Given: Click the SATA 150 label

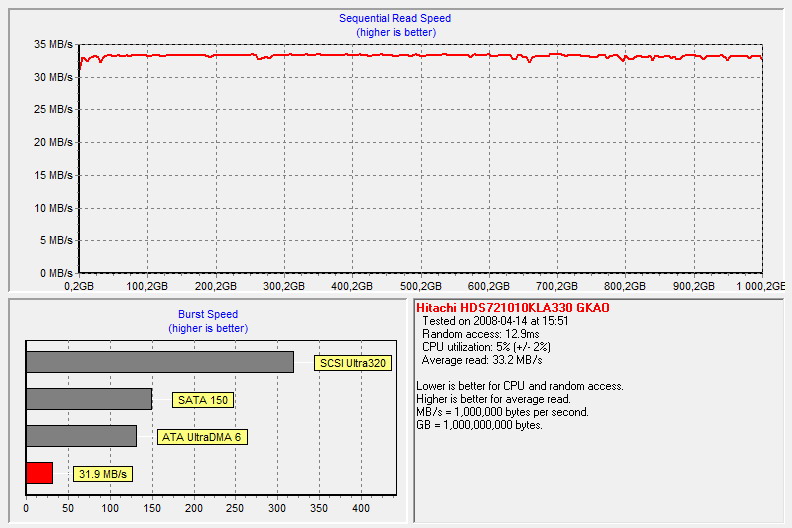Looking at the screenshot, I should click(x=203, y=400).
